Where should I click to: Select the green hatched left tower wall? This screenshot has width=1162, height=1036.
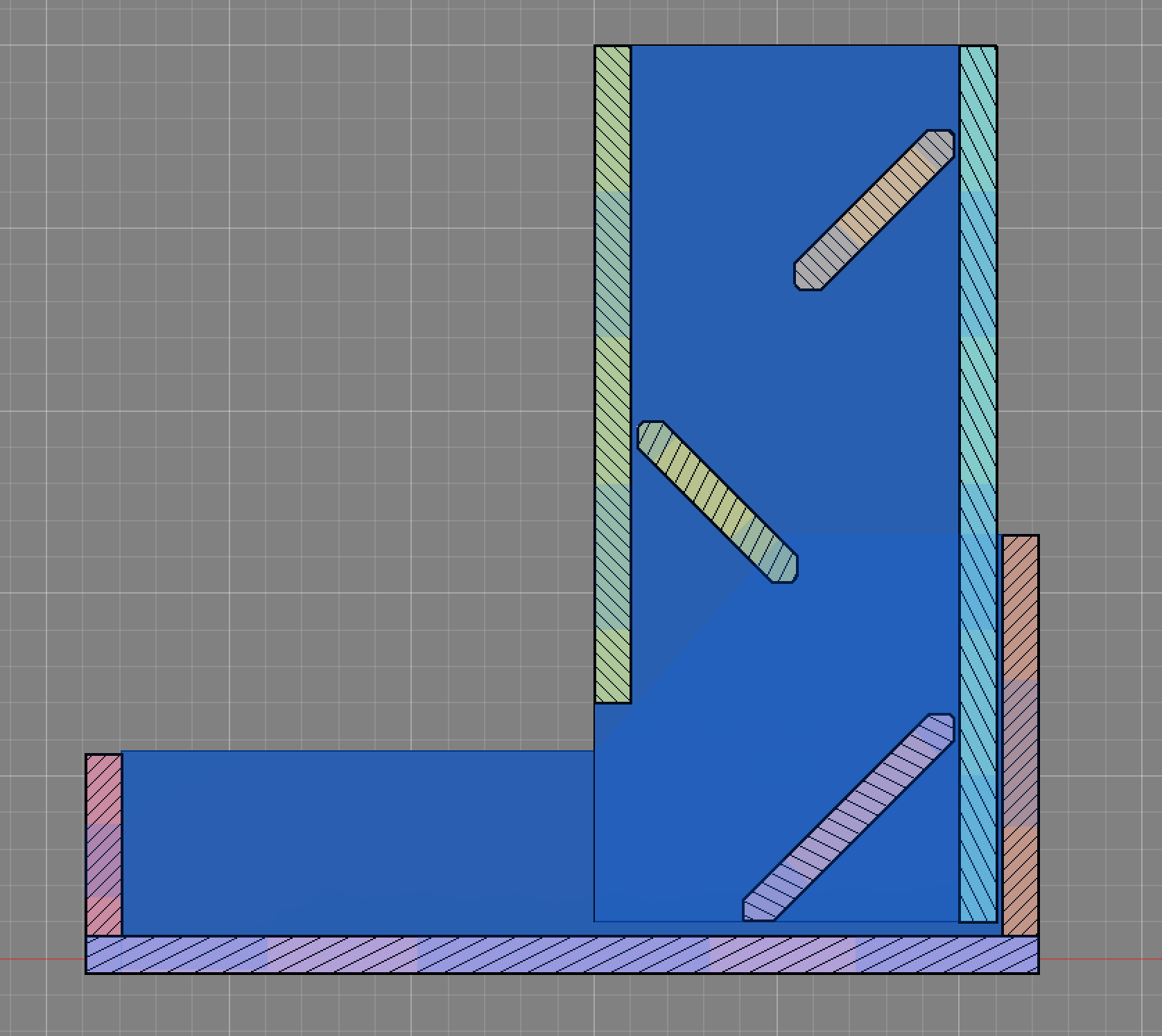(x=613, y=347)
